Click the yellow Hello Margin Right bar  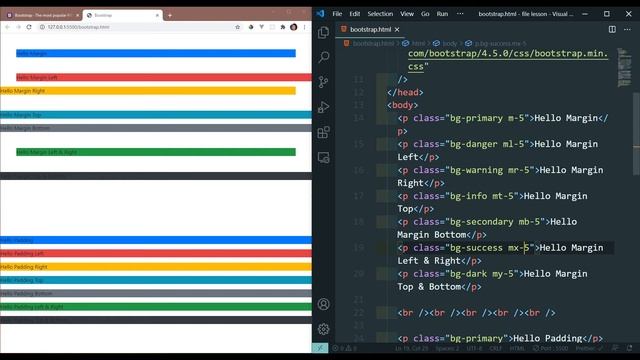click(148, 91)
